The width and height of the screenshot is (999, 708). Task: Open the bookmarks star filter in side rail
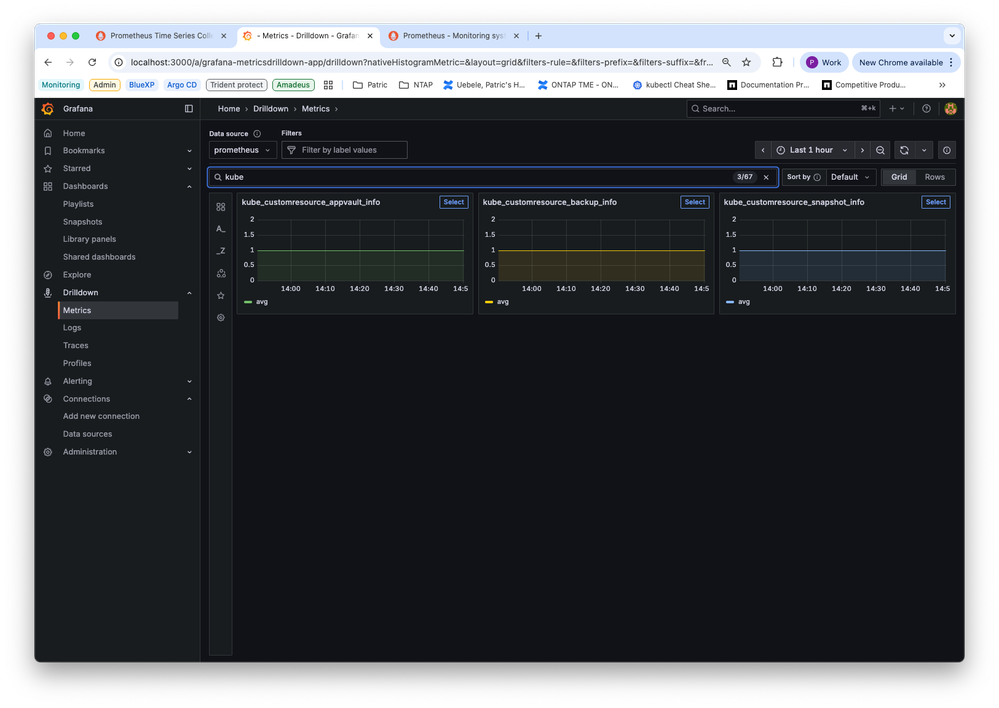coord(221,295)
